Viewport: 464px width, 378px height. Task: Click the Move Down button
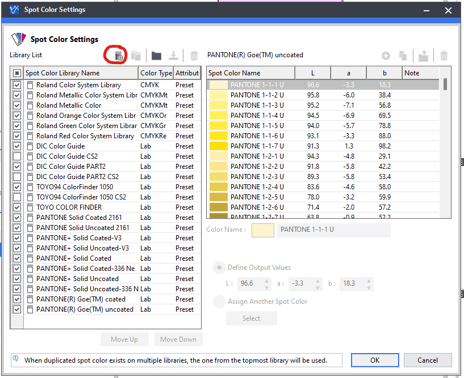click(x=178, y=339)
